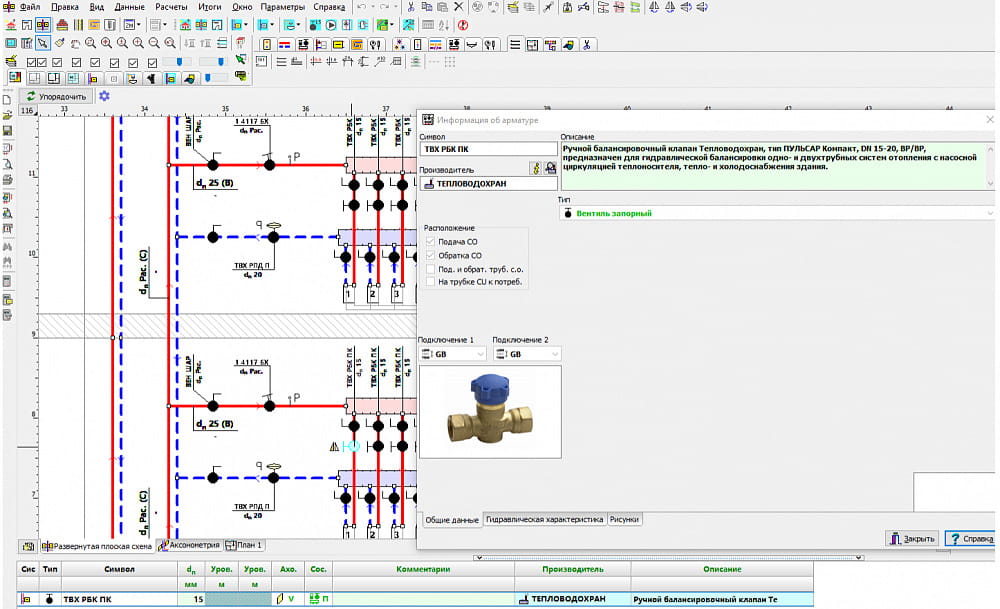Switch to 'Гидравлическая характеристика' tab
1000x609 pixels.
point(545,520)
